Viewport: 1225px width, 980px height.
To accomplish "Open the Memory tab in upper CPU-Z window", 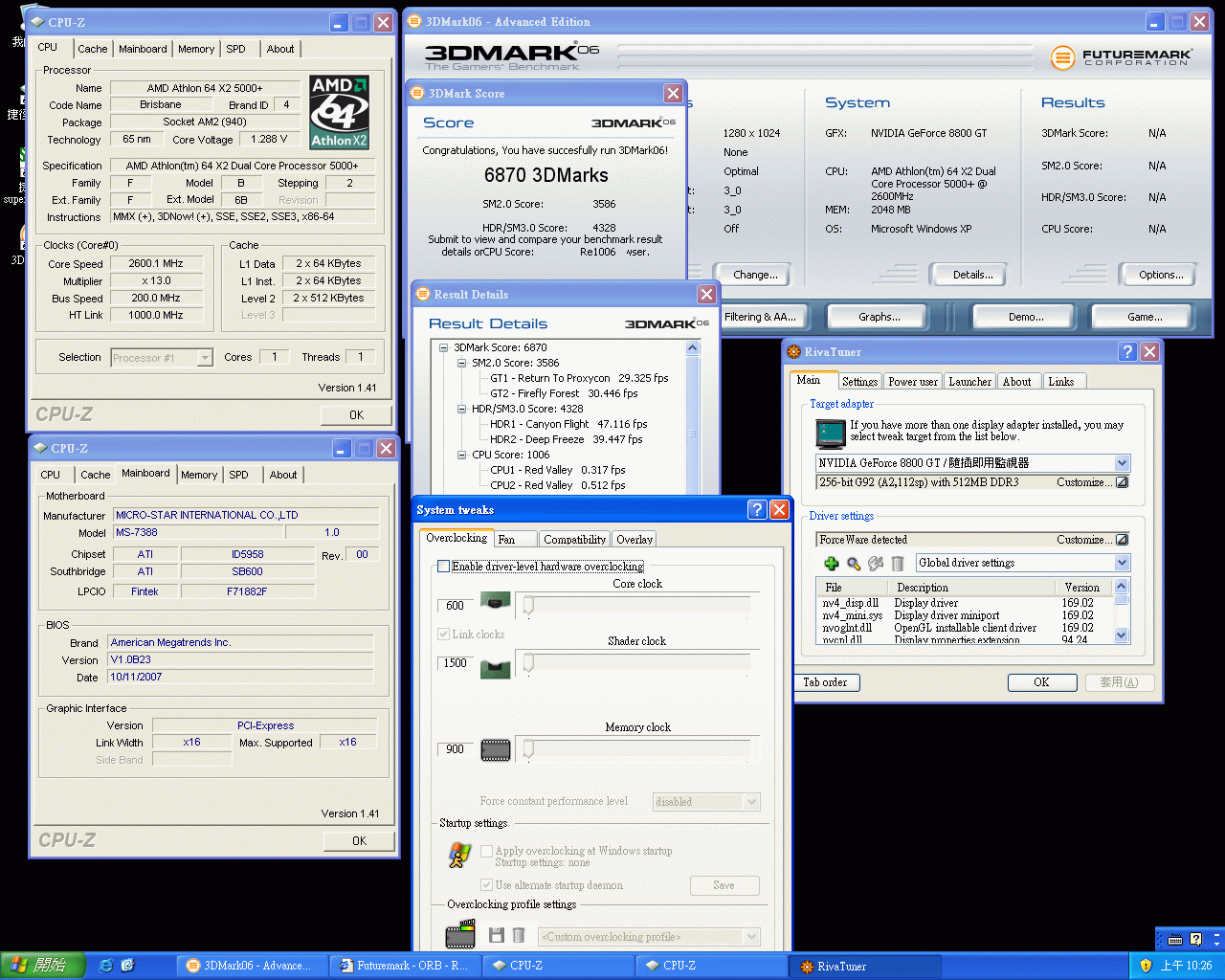I will (x=196, y=49).
